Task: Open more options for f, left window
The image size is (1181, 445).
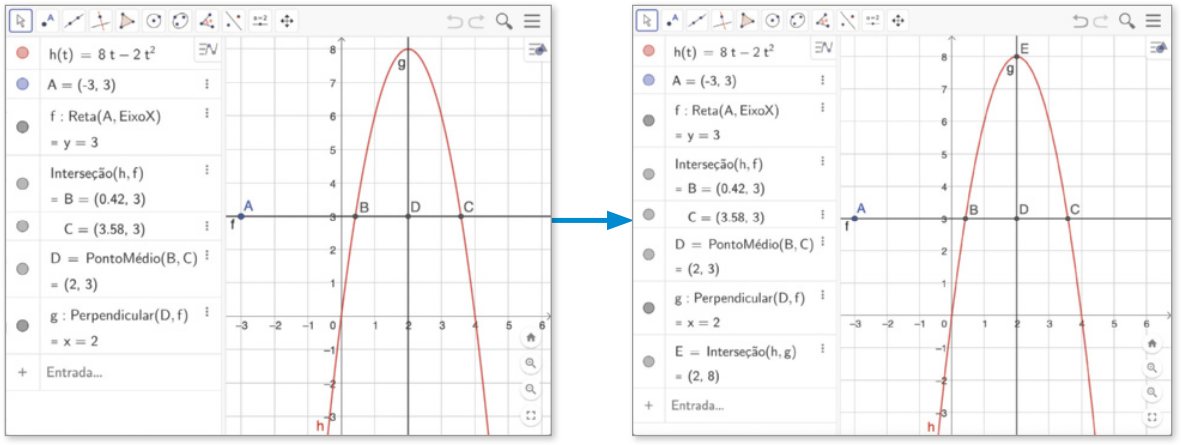Action: pos(206,113)
